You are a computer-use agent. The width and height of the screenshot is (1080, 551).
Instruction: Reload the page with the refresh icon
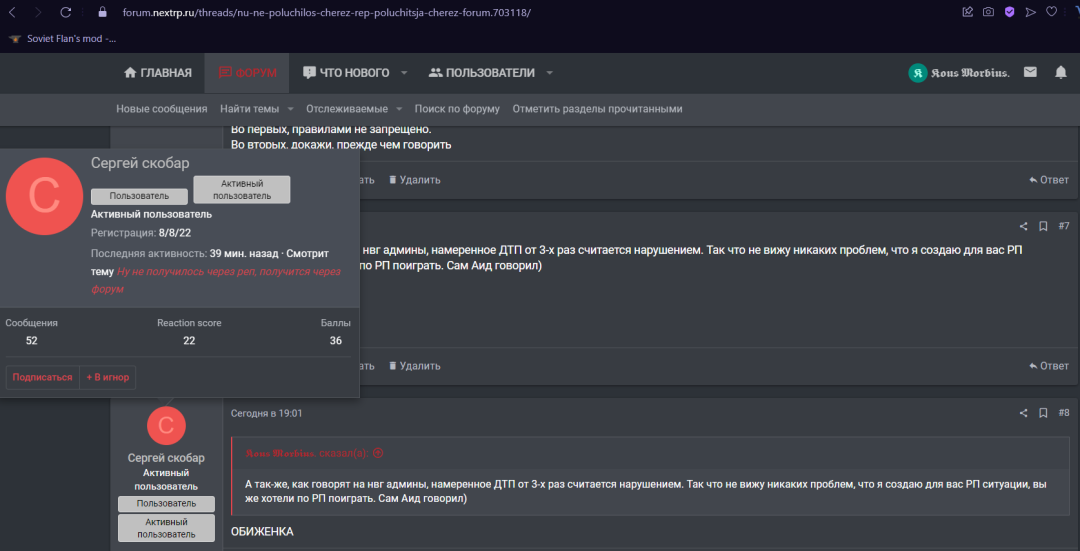pyautogui.click(x=66, y=12)
